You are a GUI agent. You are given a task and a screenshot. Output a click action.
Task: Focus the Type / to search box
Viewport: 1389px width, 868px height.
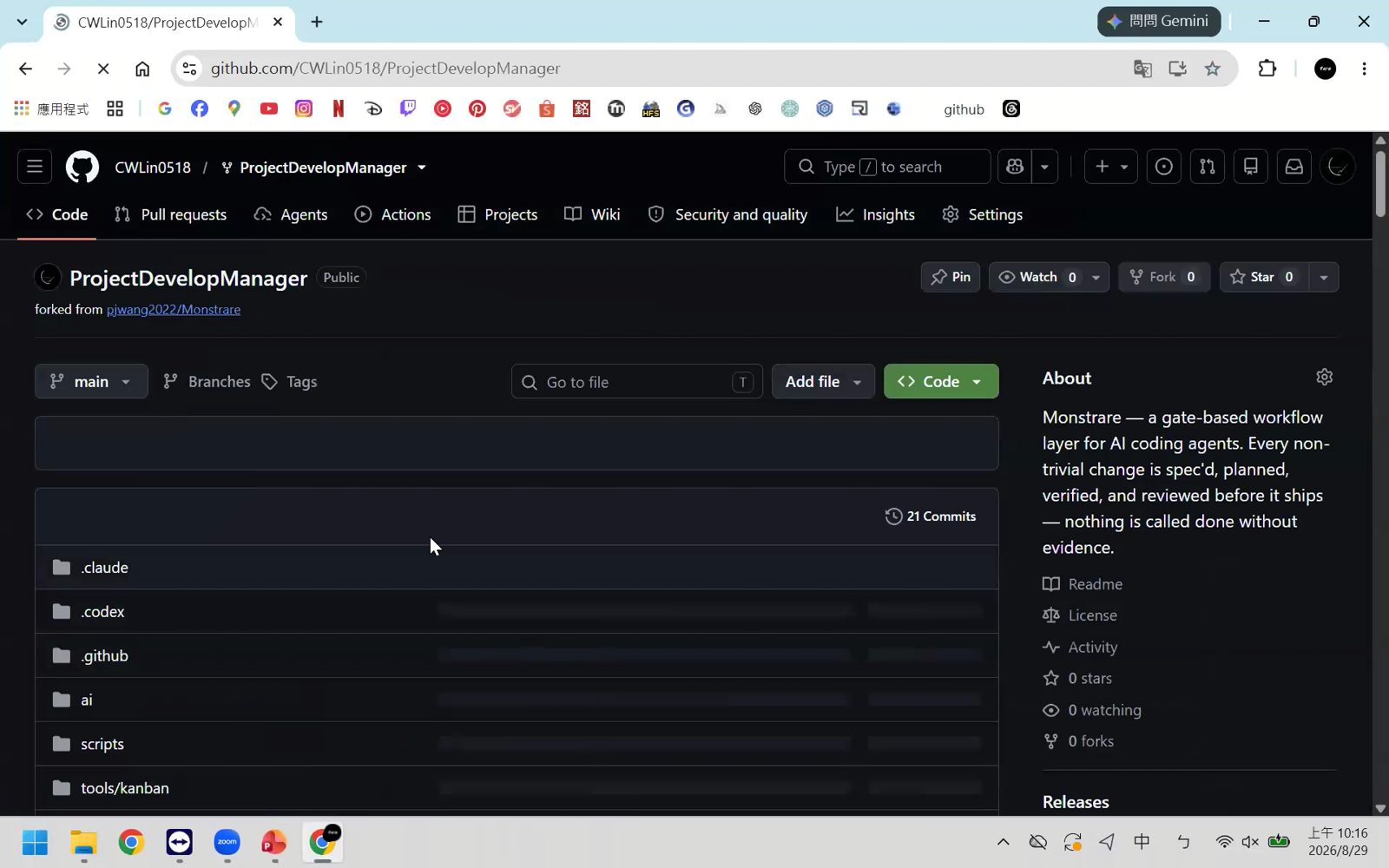tap(887, 167)
